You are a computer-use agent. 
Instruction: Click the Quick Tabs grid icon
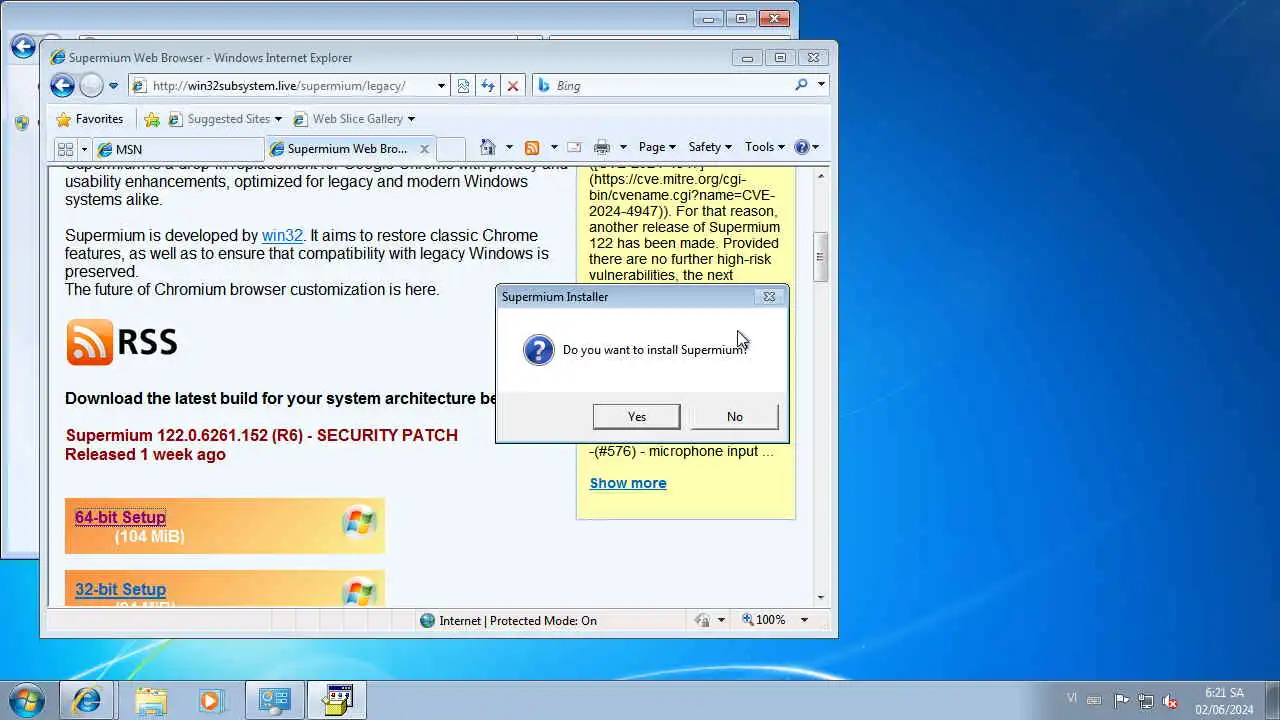pos(65,149)
